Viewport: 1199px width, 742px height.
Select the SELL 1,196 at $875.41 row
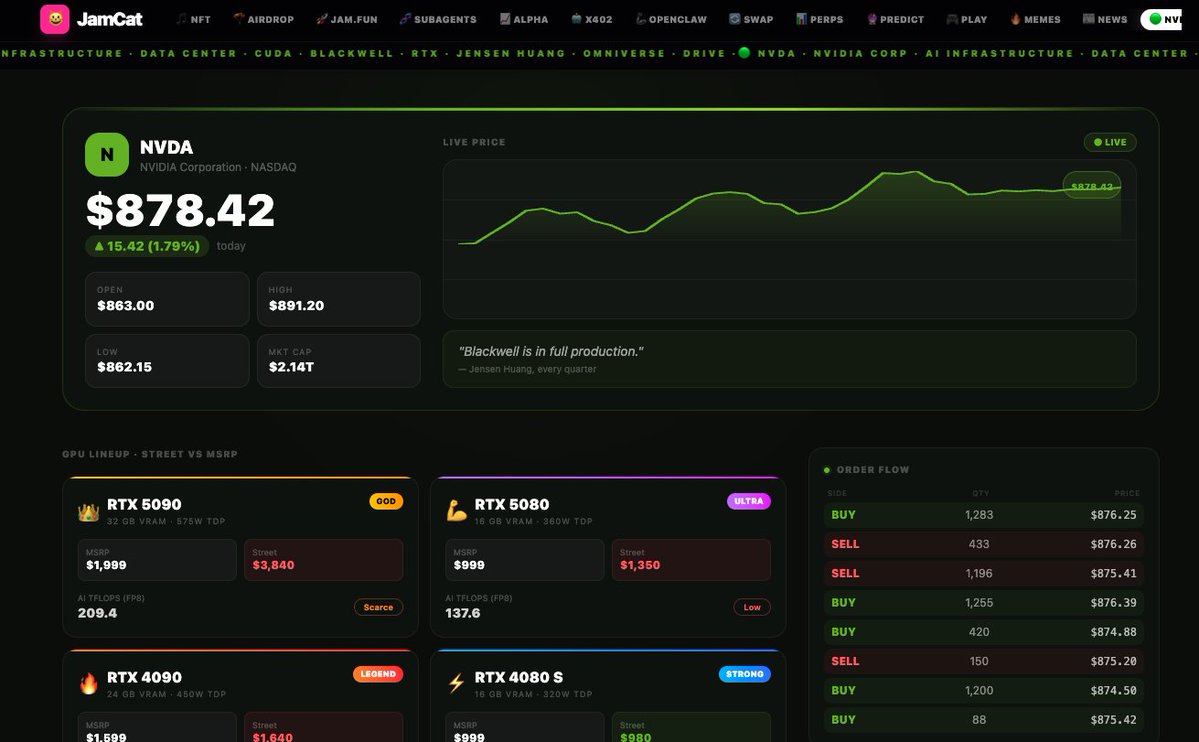[x=983, y=573]
